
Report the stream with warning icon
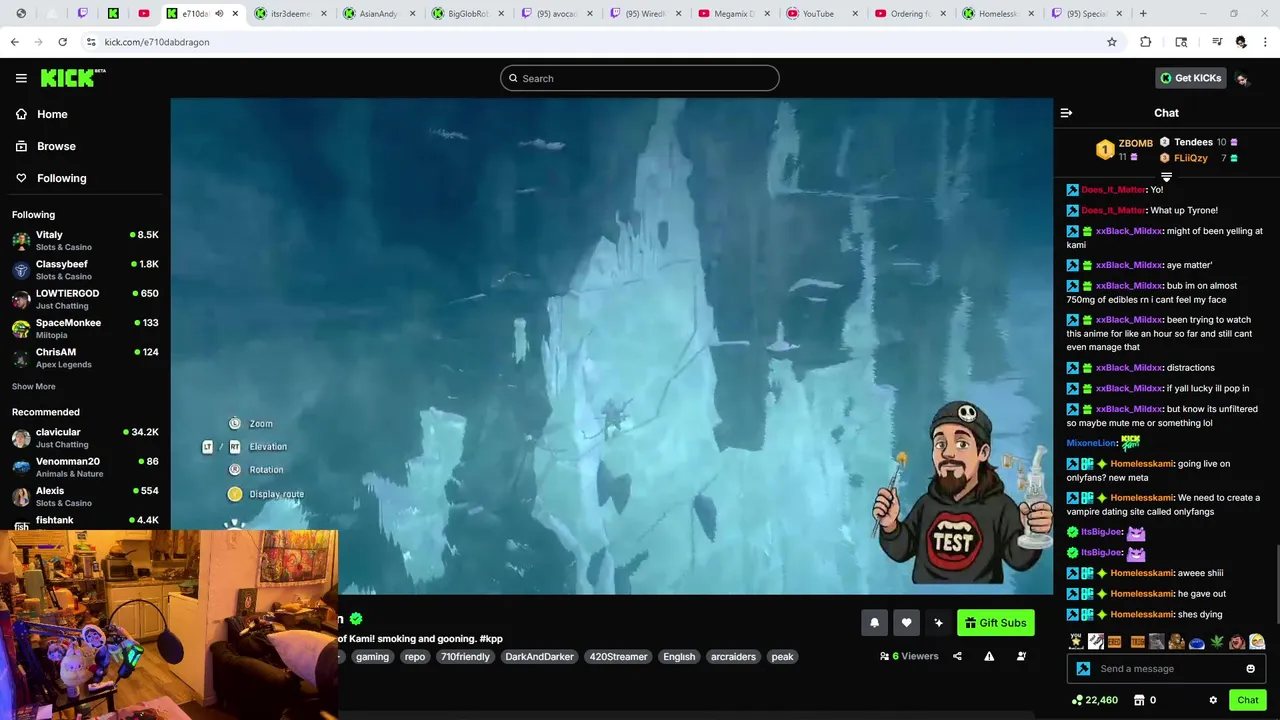point(989,656)
